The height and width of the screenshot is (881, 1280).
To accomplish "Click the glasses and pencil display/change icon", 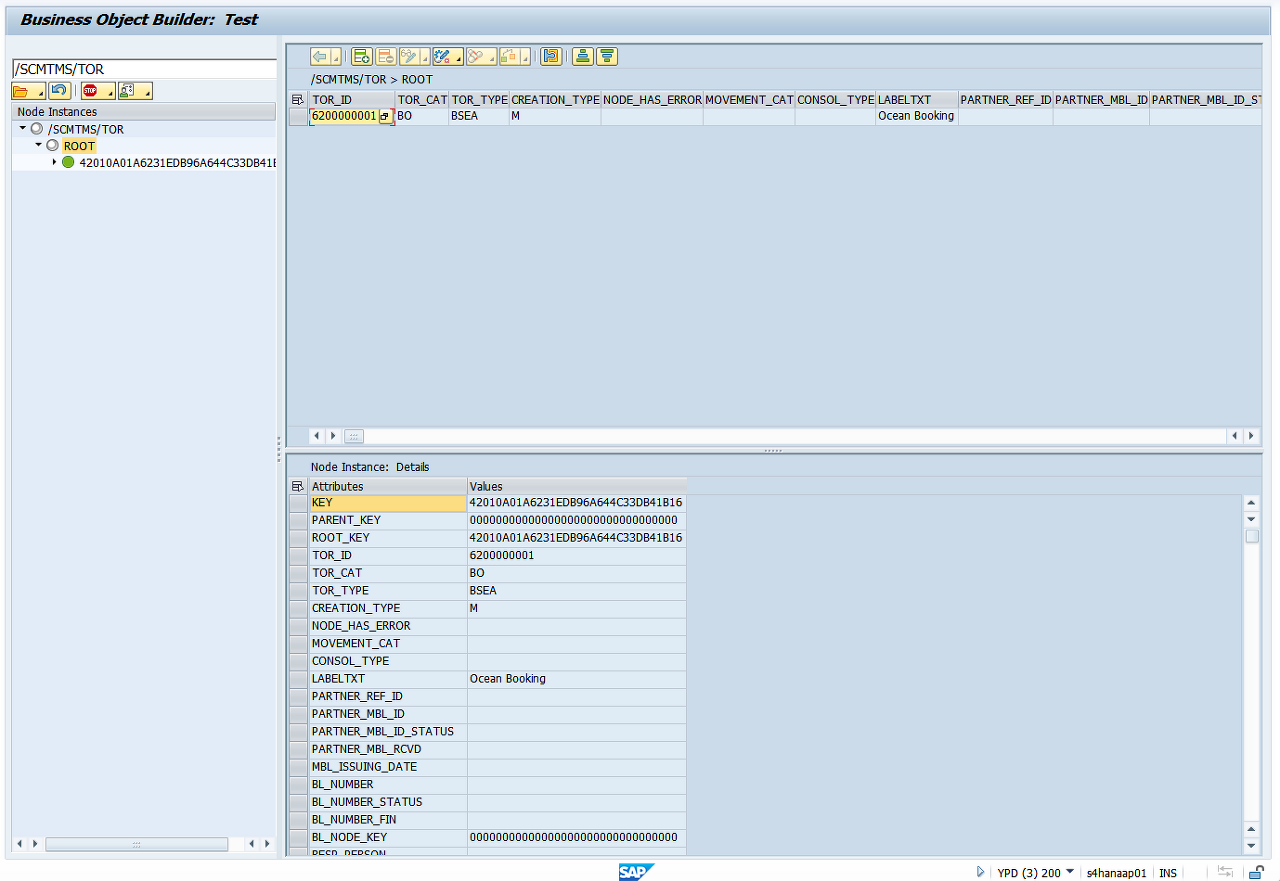I will (x=409, y=57).
